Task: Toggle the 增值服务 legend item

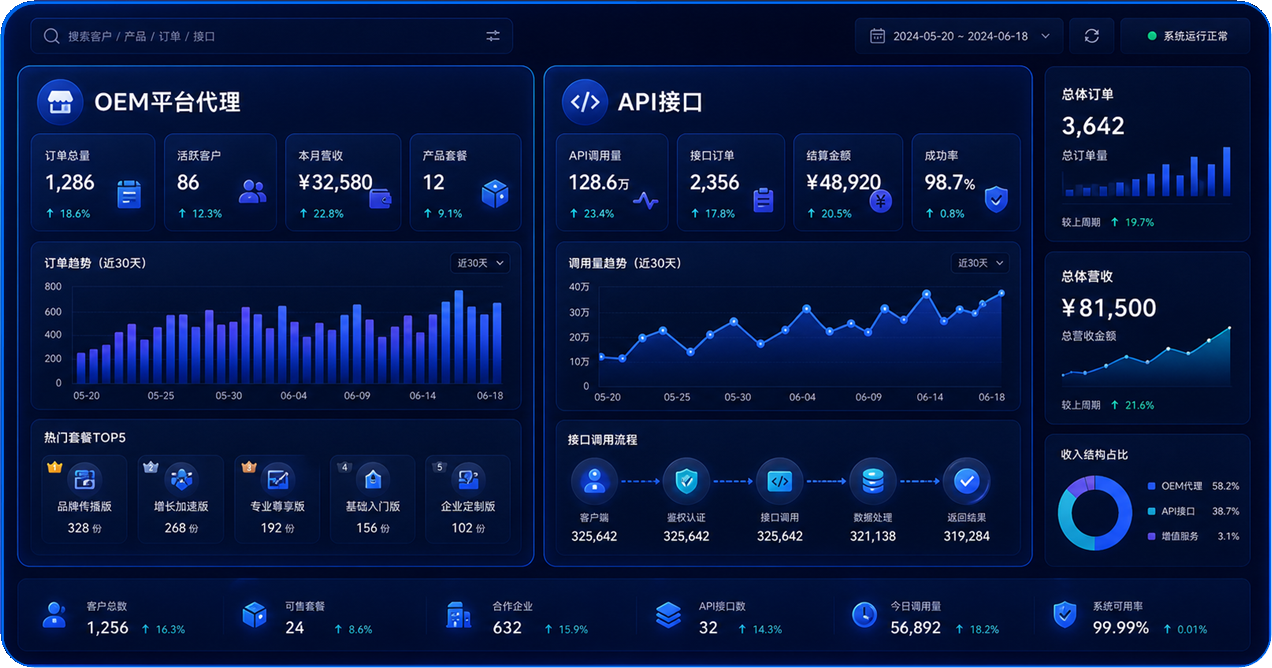Action: point(1193,536)
